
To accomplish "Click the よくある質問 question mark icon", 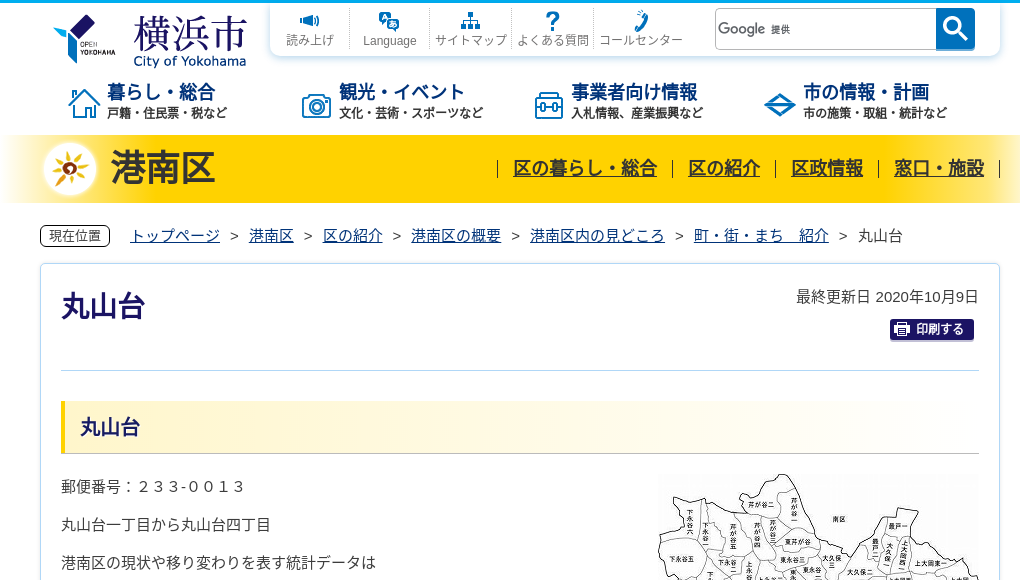I will pyautogui.click(x=552, y=22).
